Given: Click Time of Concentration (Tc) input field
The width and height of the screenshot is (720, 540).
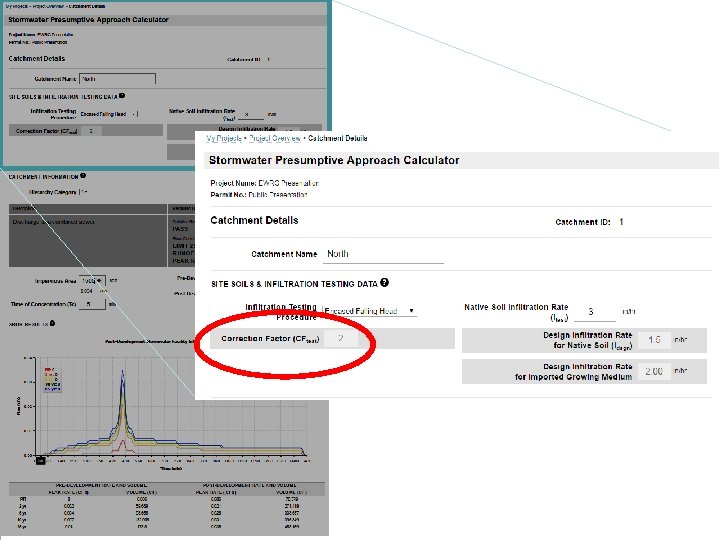Looking at the screenshot, I should (92, 304).
